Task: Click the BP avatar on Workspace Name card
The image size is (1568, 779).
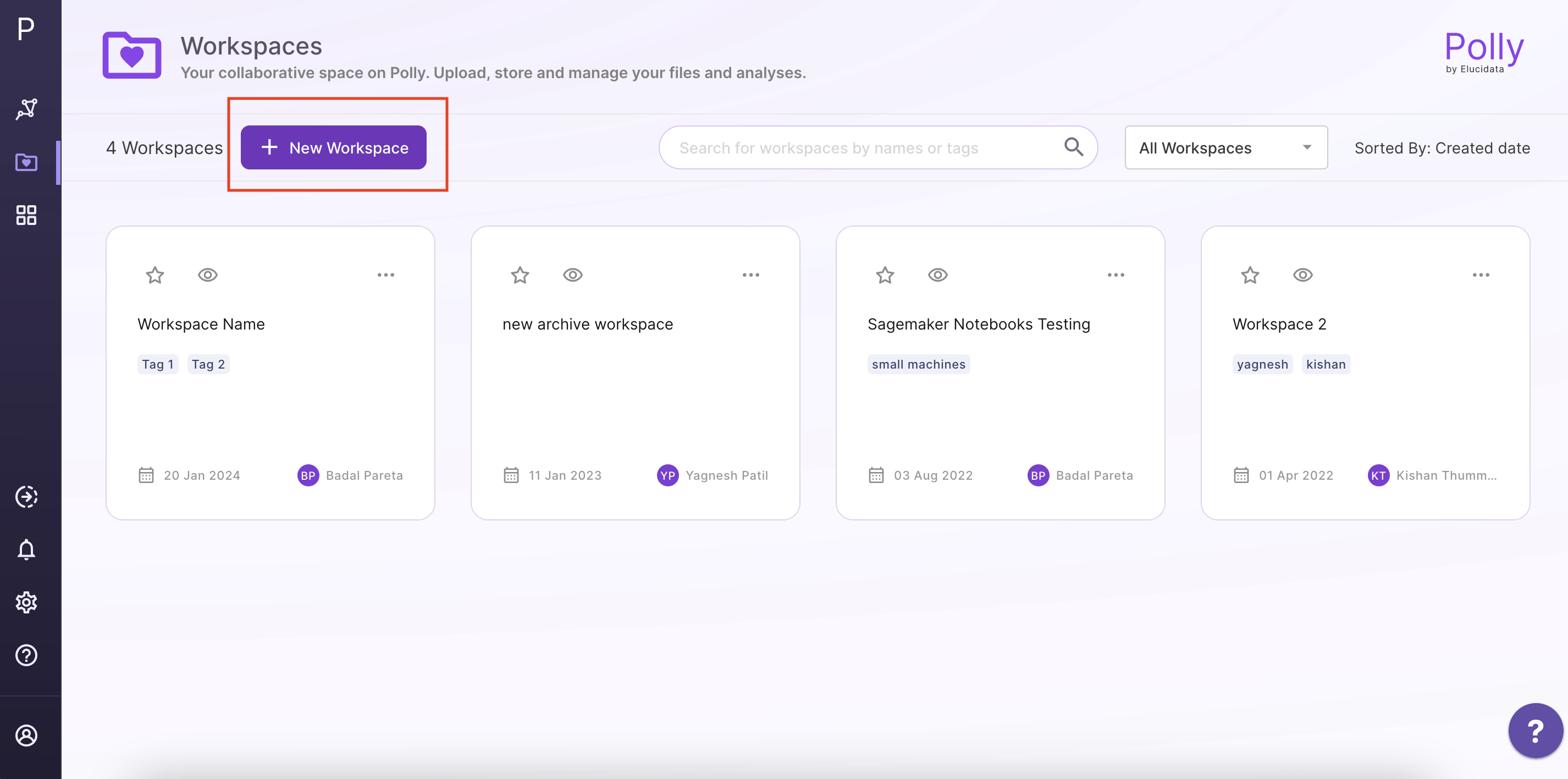Action: click(308, 476)
